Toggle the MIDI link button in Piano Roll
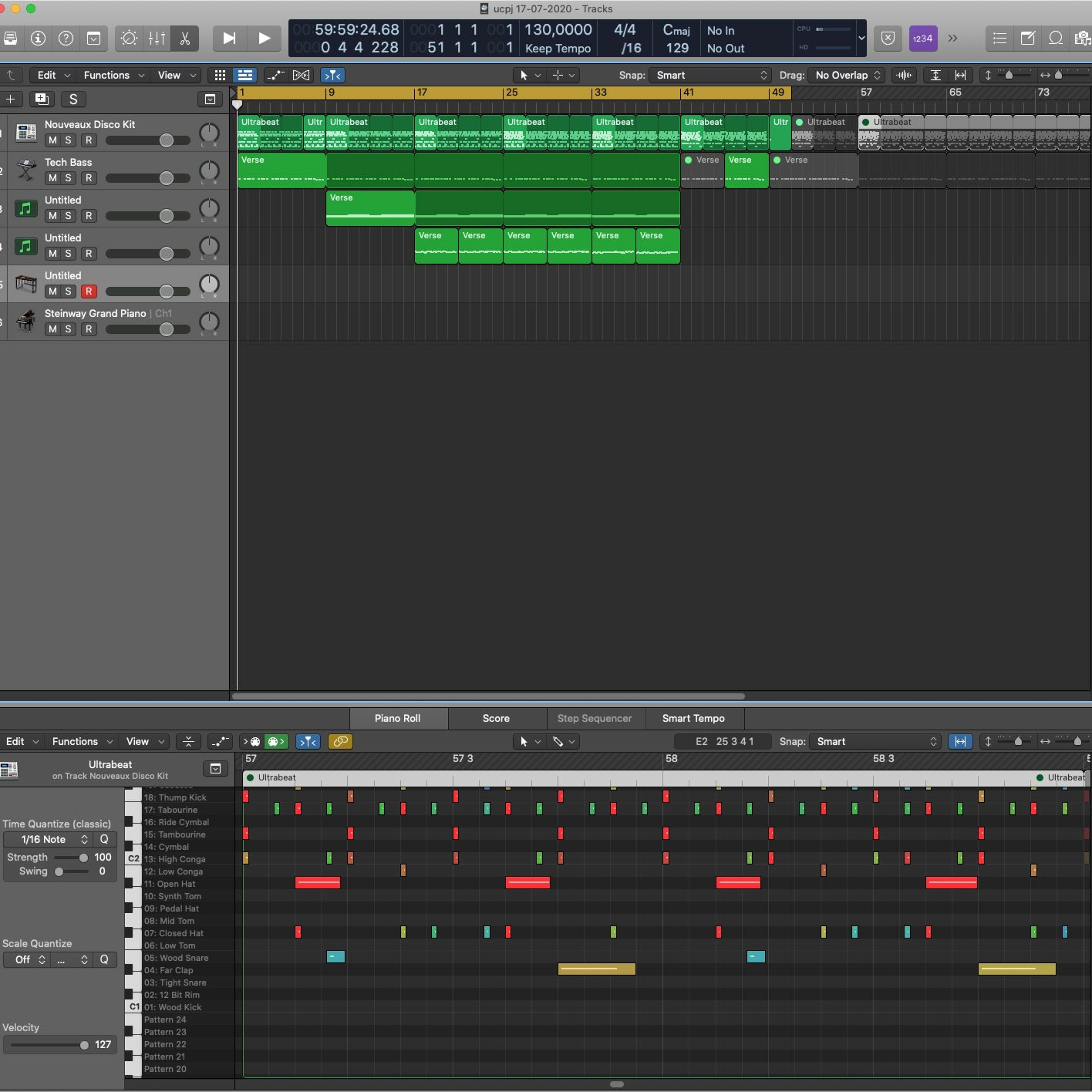Viewport: 1092px width, 1092px height. [x=340, y=741]
